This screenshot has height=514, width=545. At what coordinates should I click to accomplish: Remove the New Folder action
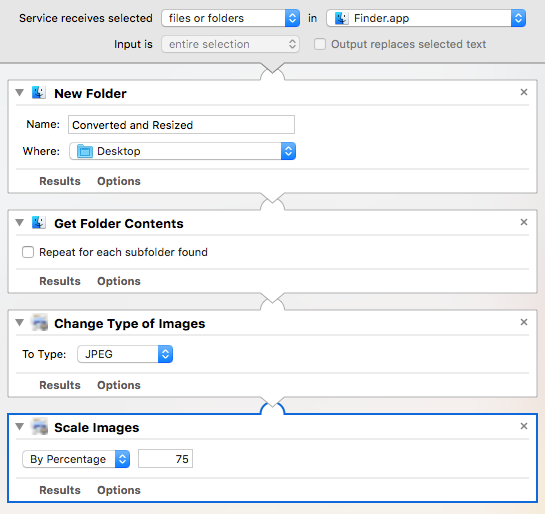pos(524,92)
